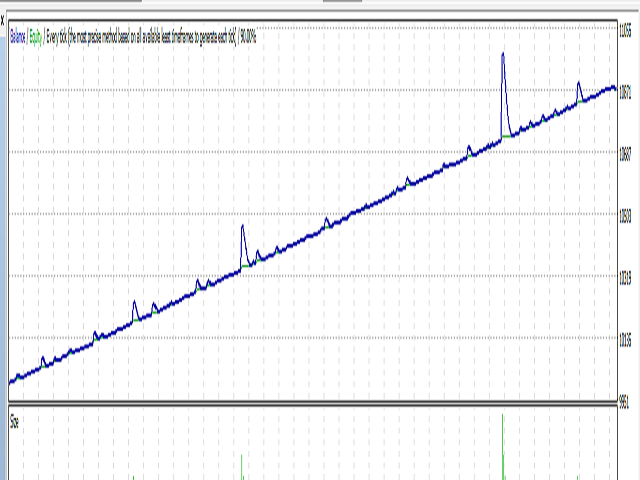Image resolution: width=640 pixels, height=480 pixels.
Task: Click the second-tallest equity spike mid-chart
Action: click(x=242, y=227)
